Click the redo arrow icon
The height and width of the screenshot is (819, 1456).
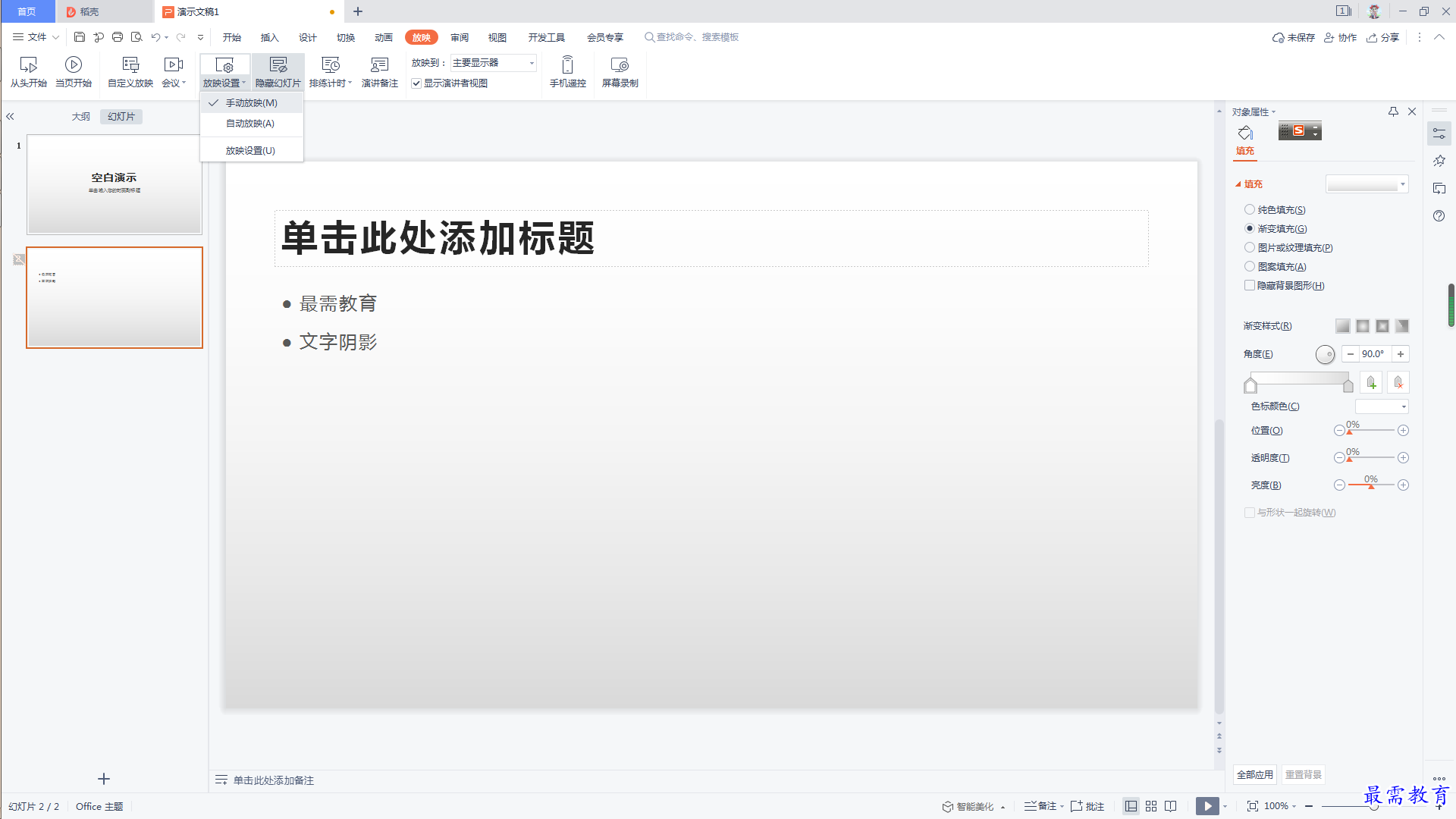tap(180, 37)
